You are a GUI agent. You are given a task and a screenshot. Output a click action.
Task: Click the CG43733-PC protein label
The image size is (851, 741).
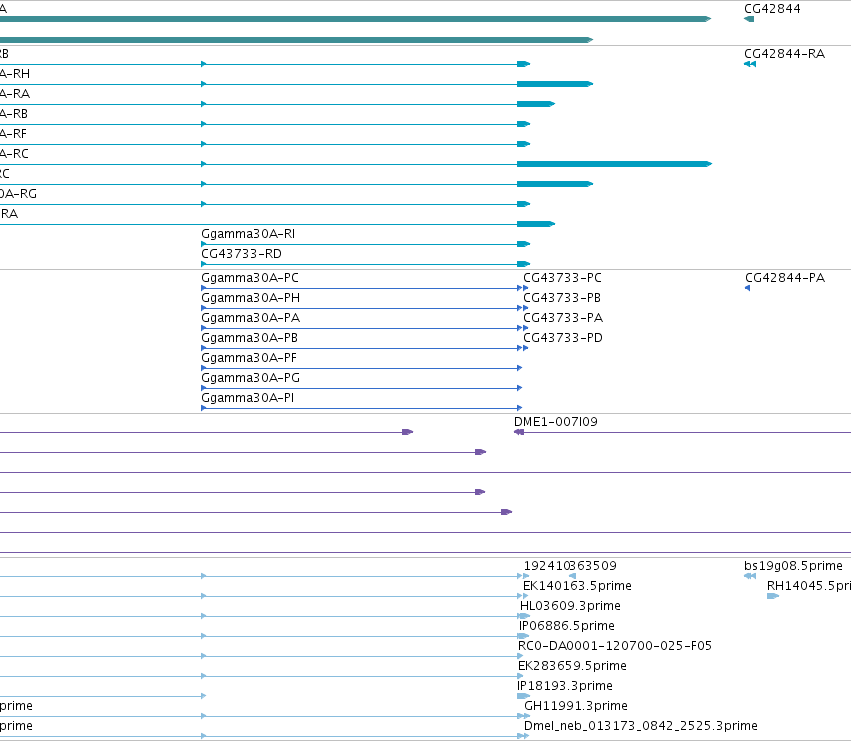point(562,278)
